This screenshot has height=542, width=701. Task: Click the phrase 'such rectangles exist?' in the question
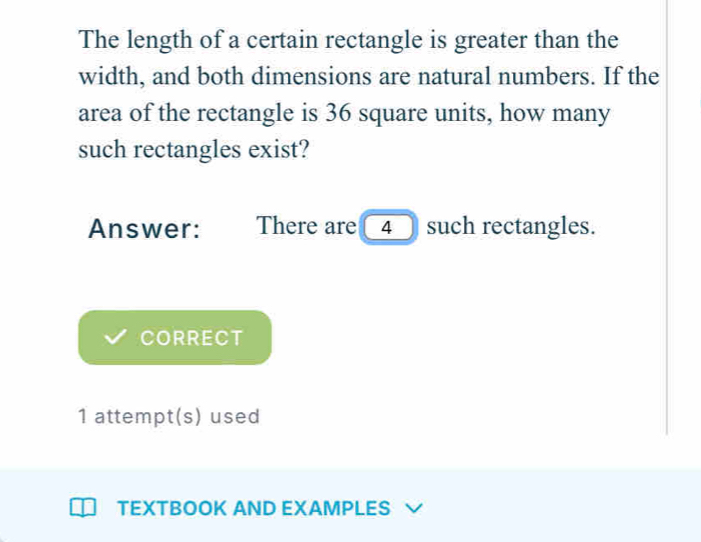pos(194,149)
